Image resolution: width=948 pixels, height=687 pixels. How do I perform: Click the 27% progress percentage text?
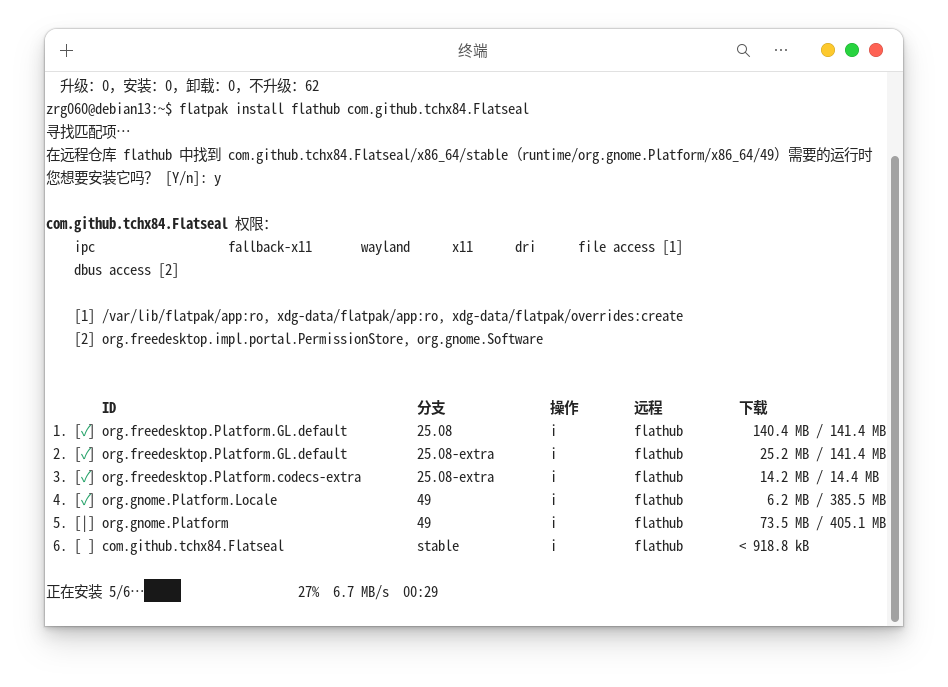(308, 592)
